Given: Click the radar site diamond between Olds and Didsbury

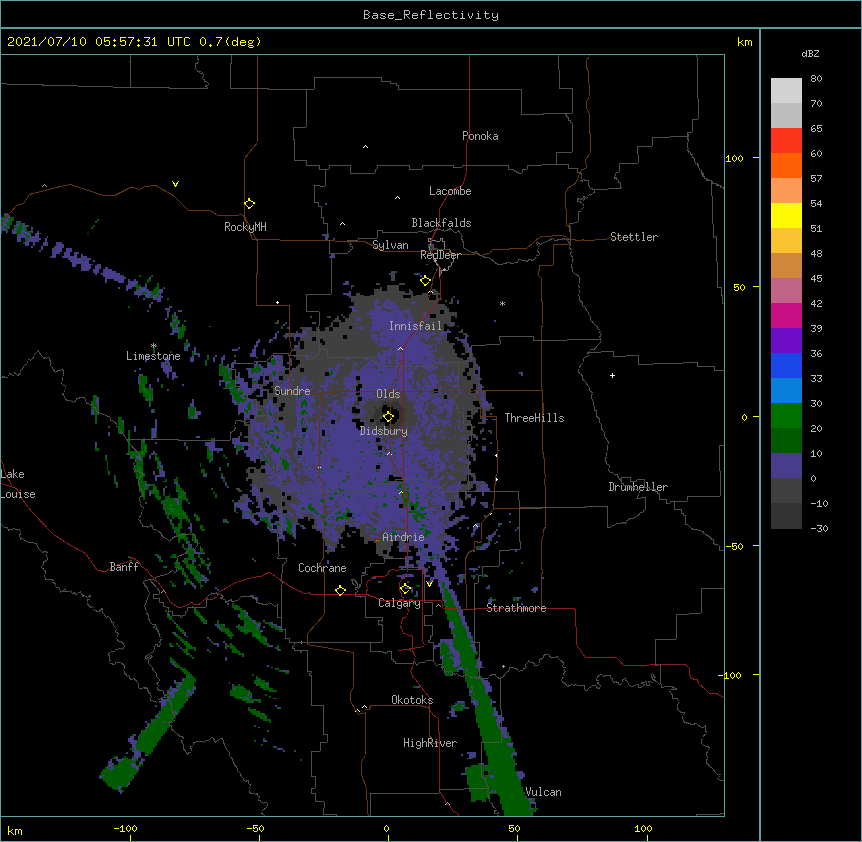Looking at the screenshot, I should [388, 417].
